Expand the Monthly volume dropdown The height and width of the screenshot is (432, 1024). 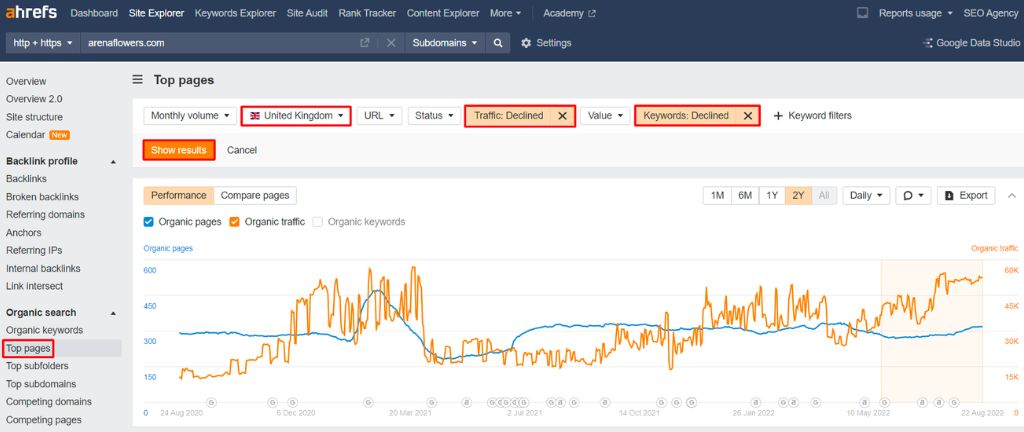(x=190, y=116)
